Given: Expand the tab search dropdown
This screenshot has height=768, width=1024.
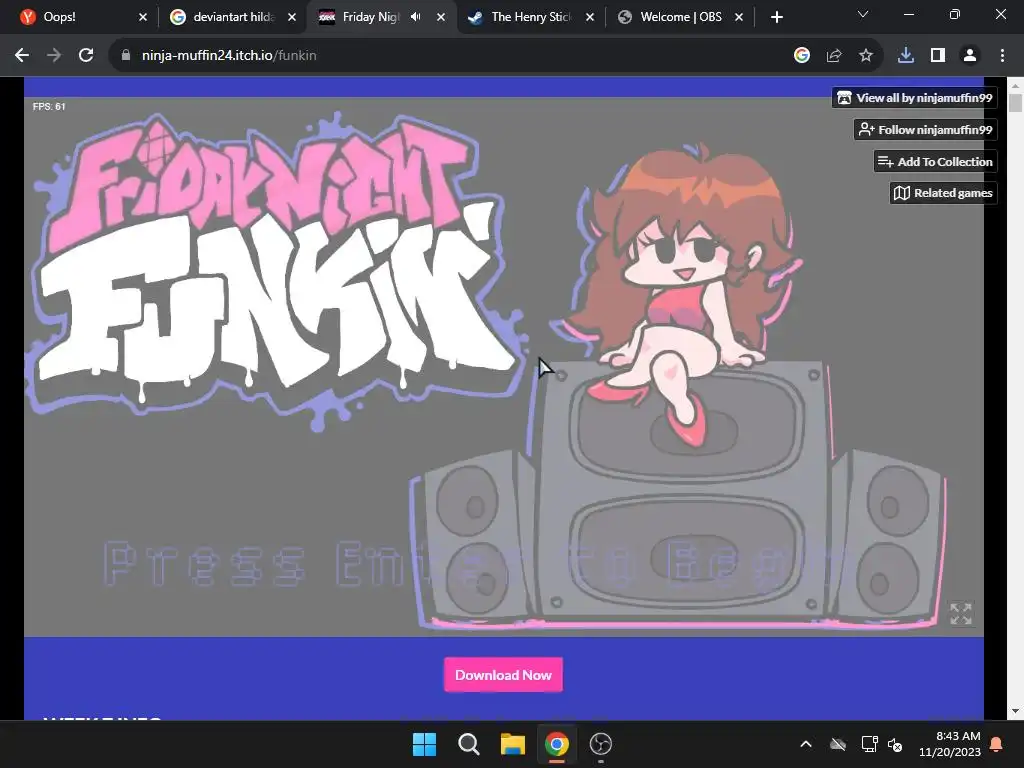Looking at the screenshot, I should click(x=863, y=14).
